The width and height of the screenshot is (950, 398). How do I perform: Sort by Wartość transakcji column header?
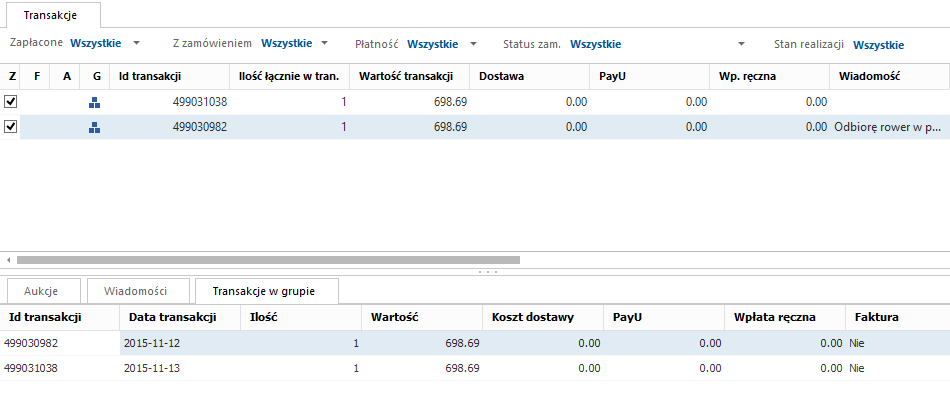pos(410,76)
